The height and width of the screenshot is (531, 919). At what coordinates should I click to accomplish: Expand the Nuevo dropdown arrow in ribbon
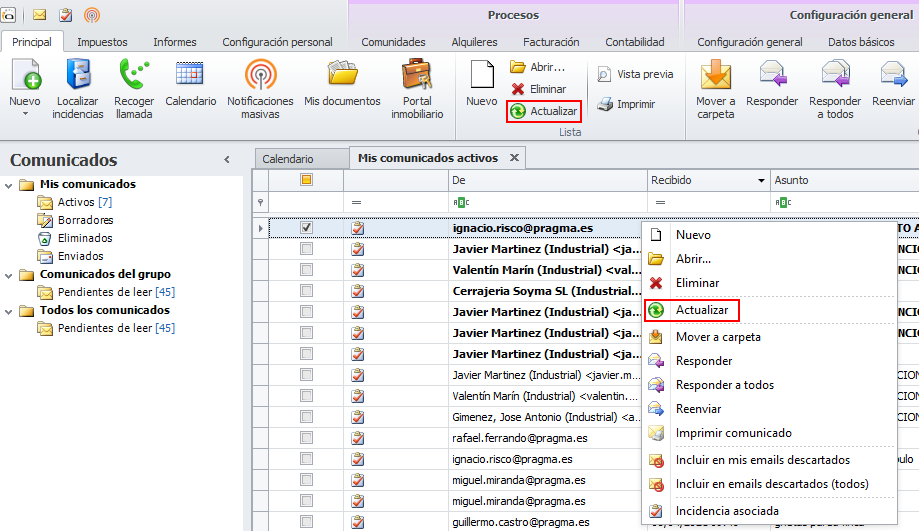[x=25, y=114]
